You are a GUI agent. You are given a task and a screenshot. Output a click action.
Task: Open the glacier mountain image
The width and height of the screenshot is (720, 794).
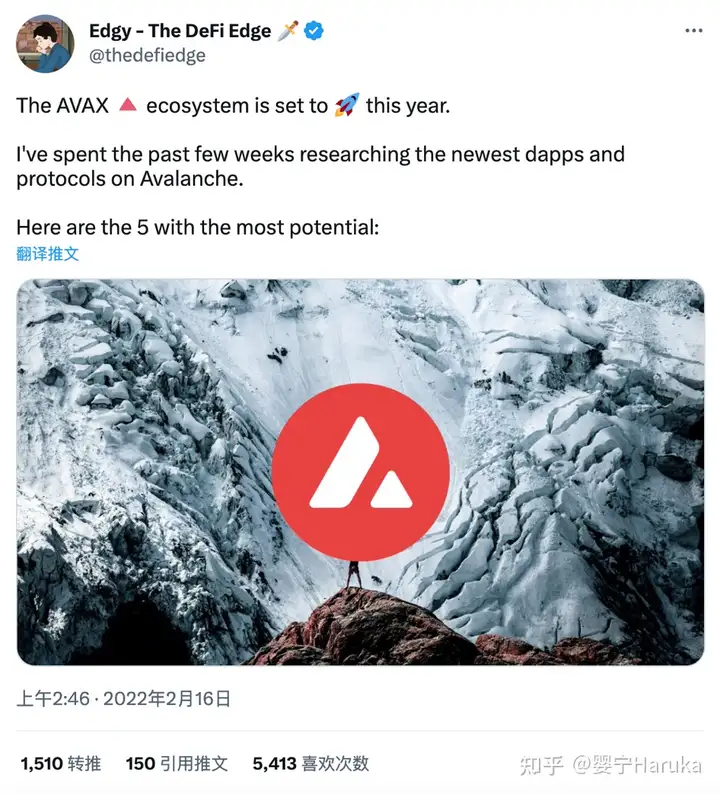point(361,472)
